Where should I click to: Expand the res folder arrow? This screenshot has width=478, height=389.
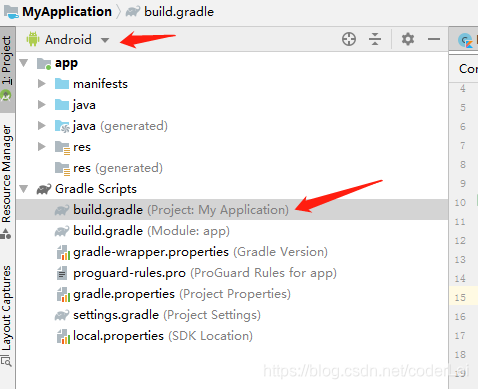(x=42, y=147)
